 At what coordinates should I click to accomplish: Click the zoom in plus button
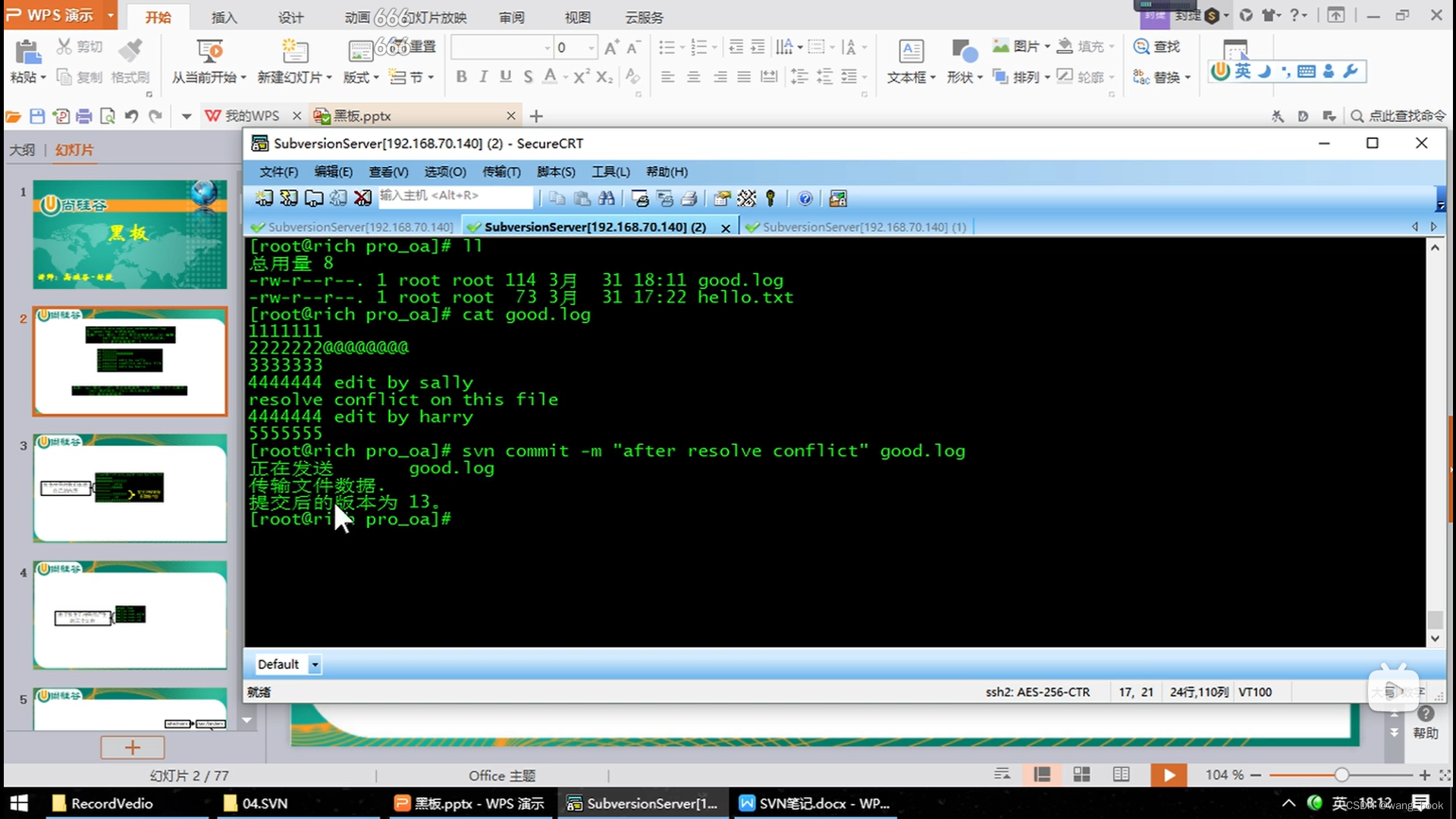point(1424,775)
